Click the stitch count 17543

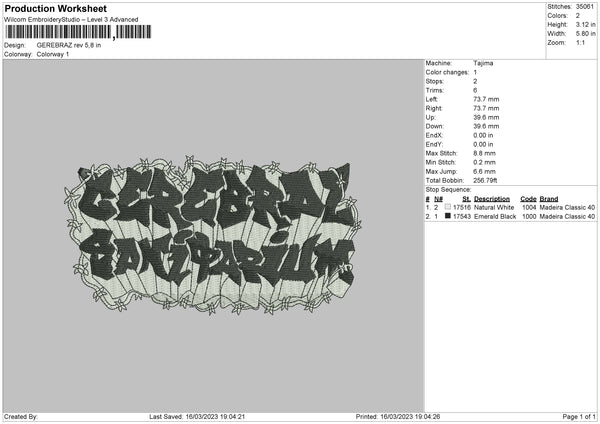click(461, 217)
